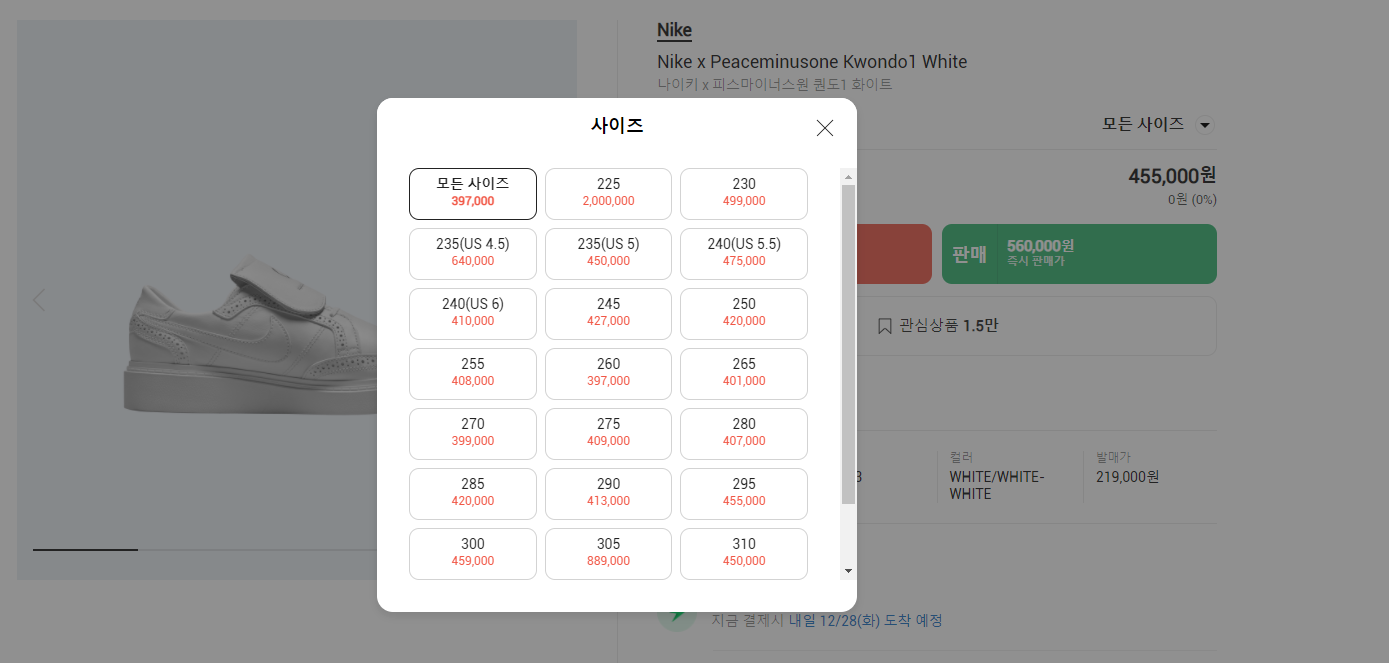Pick size 280 priced 407,000

744,434
